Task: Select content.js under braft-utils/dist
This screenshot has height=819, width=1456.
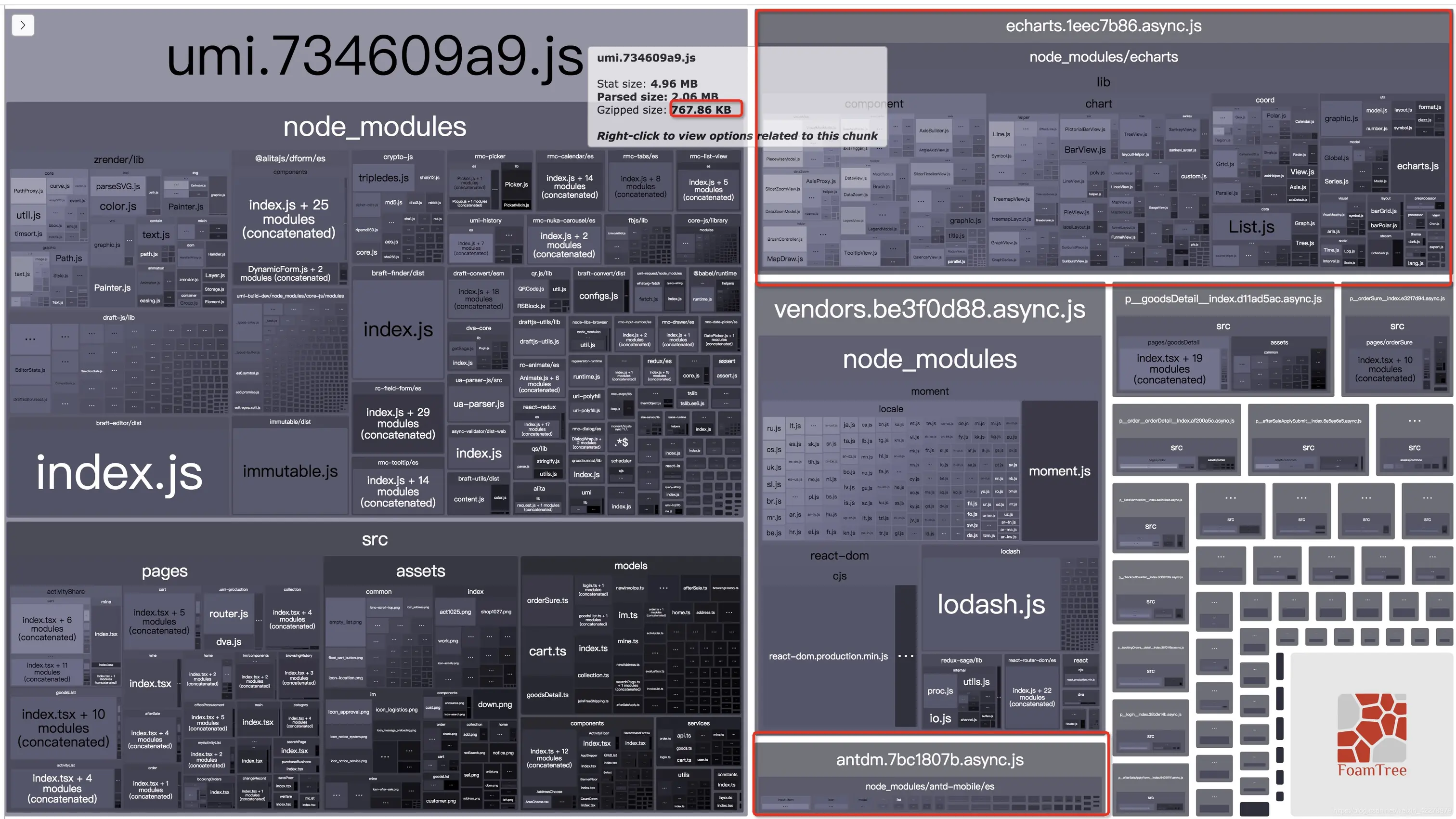Action: pos(468,499)
